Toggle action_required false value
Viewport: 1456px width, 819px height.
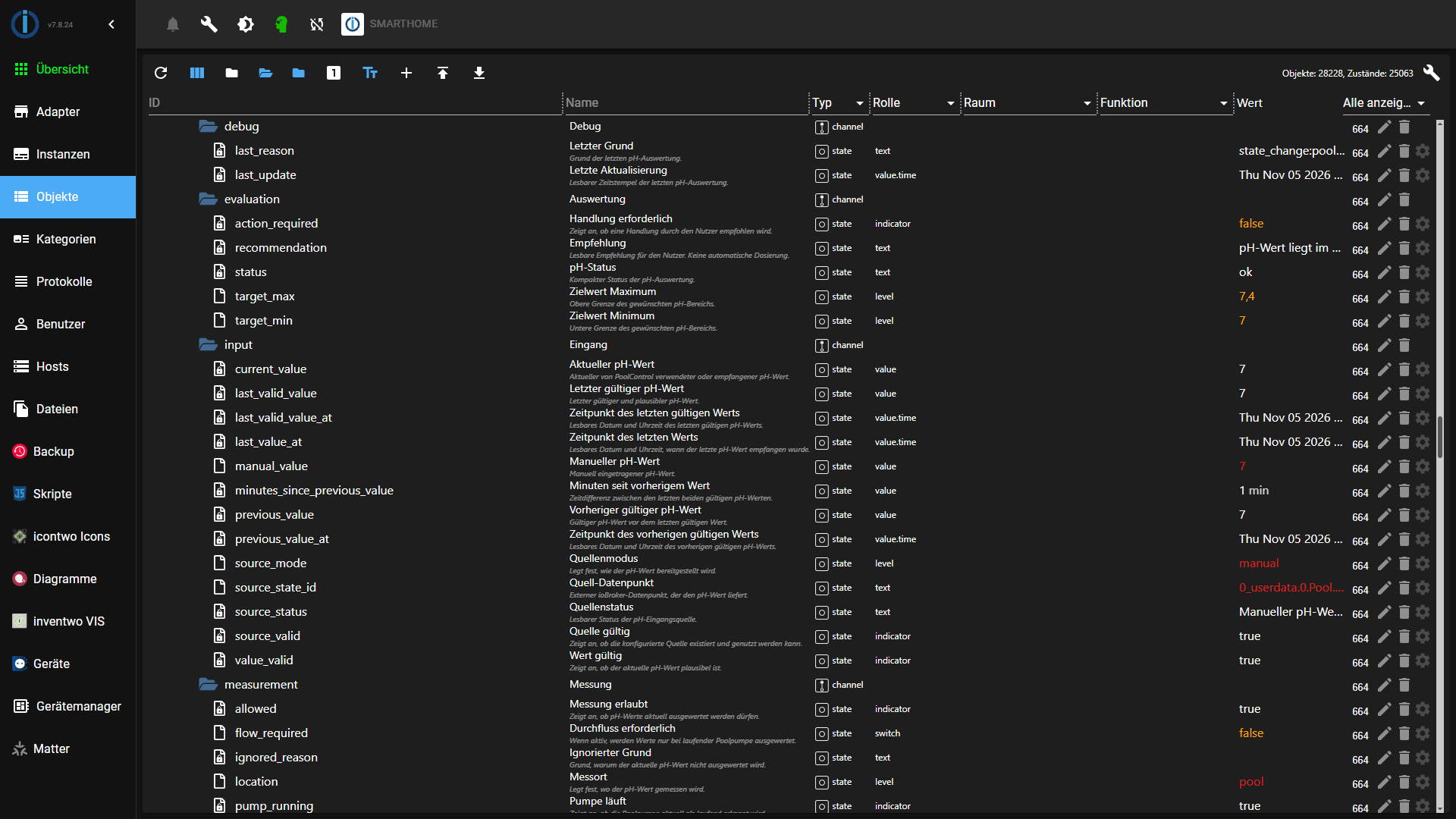coord(1251,224)
